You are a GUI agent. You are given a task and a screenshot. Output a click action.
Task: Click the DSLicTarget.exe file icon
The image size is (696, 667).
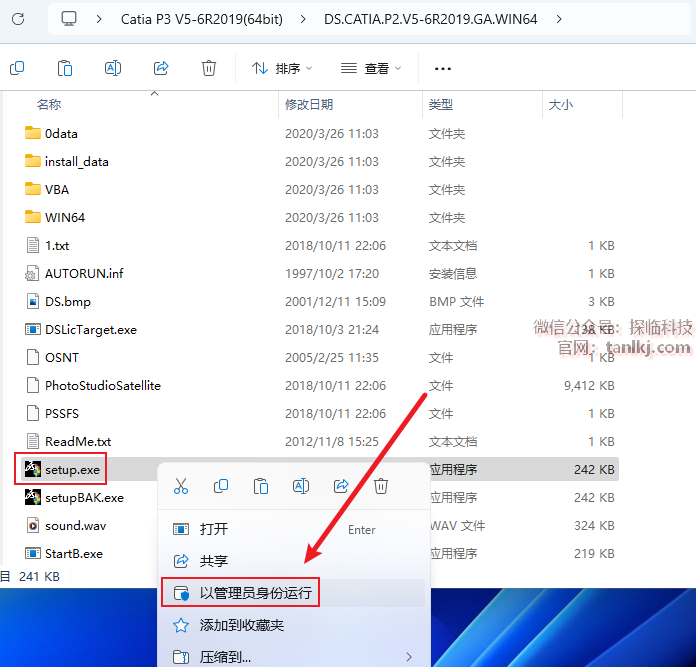pyautogui.click(x=32, y=329)
